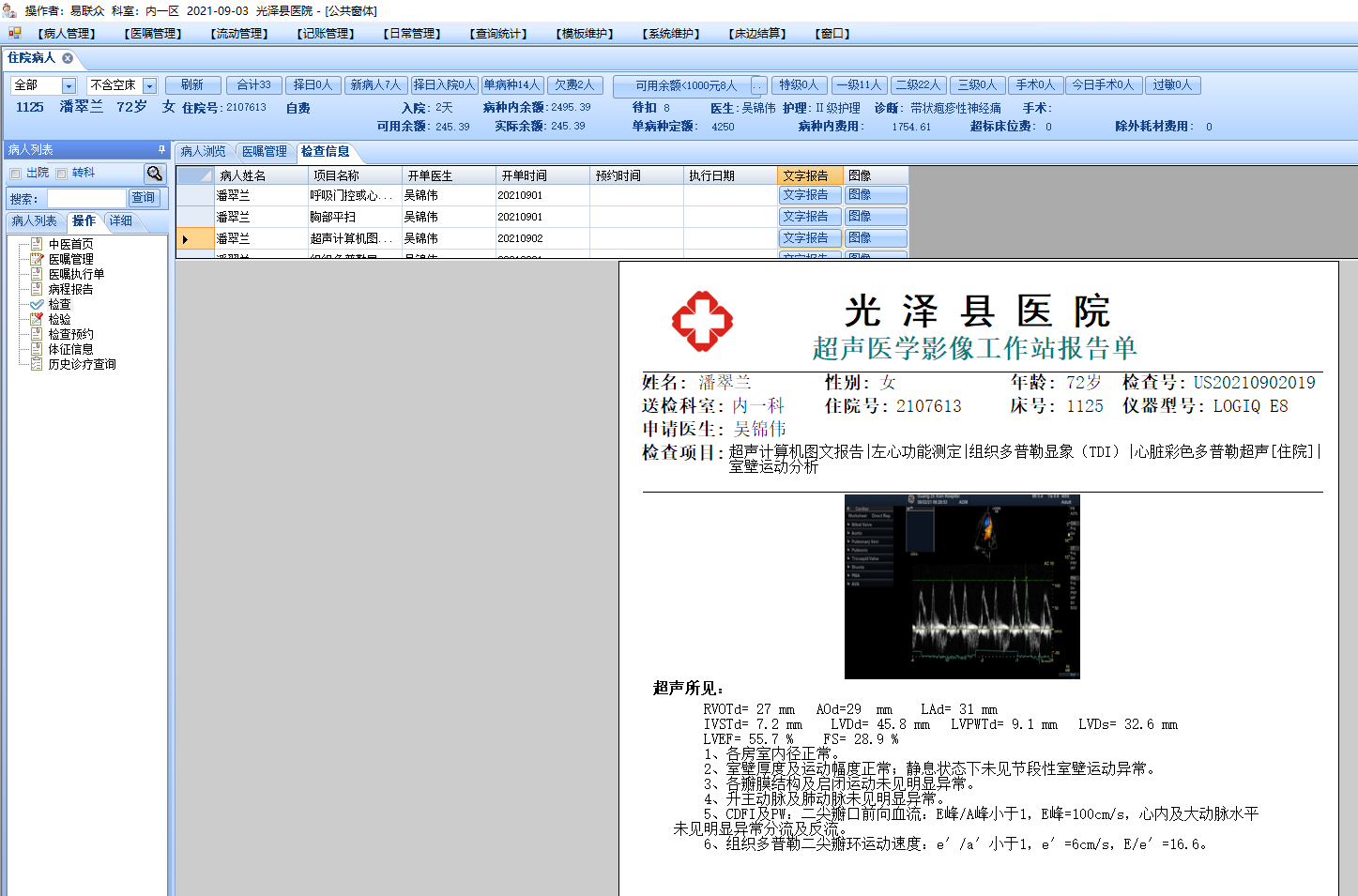Click the 开单时间 column header
The image size is (1358, 896).
(542, 175)
